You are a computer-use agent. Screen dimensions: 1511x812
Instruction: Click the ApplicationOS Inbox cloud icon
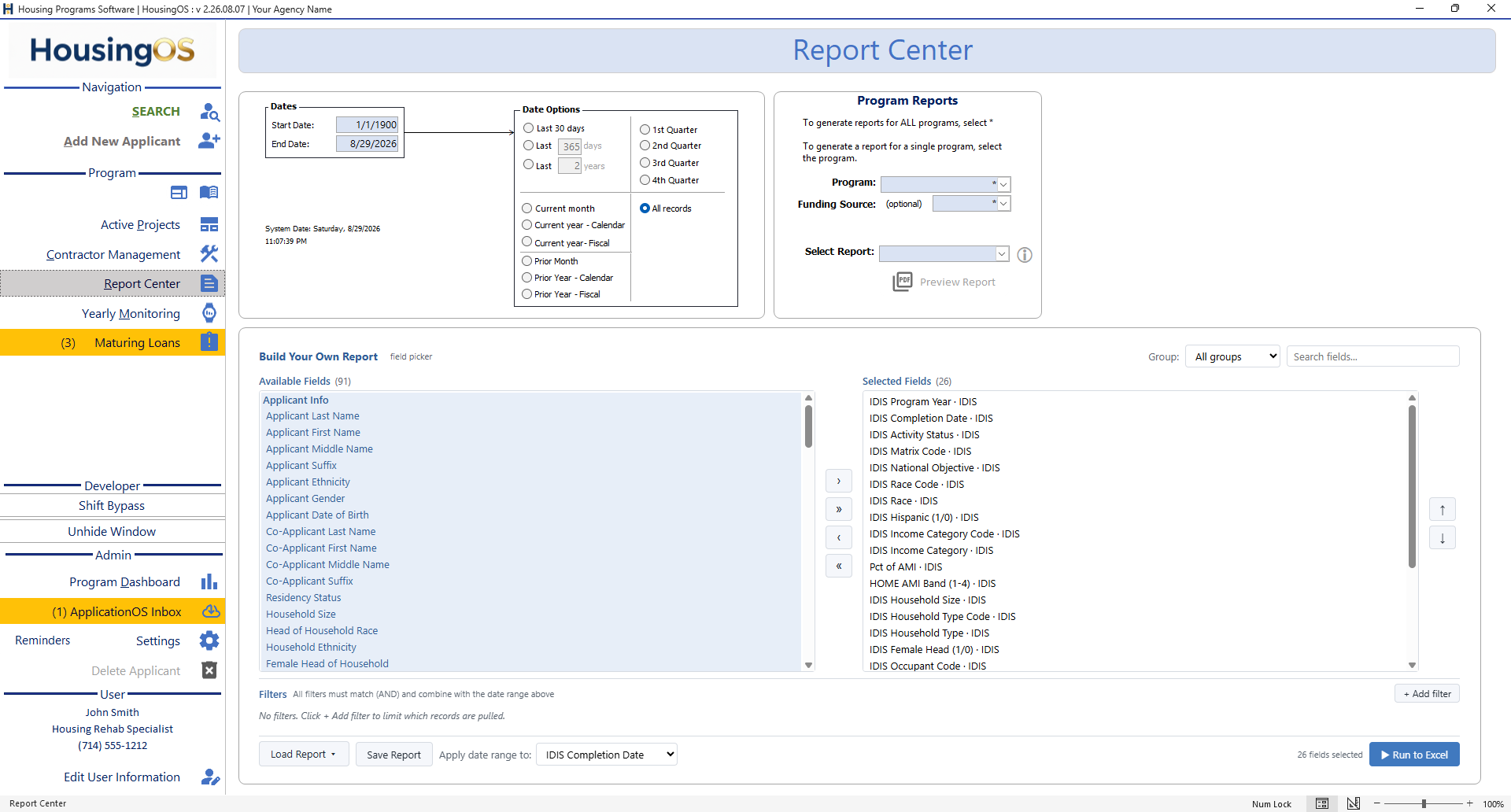click(x=211, y=611)
